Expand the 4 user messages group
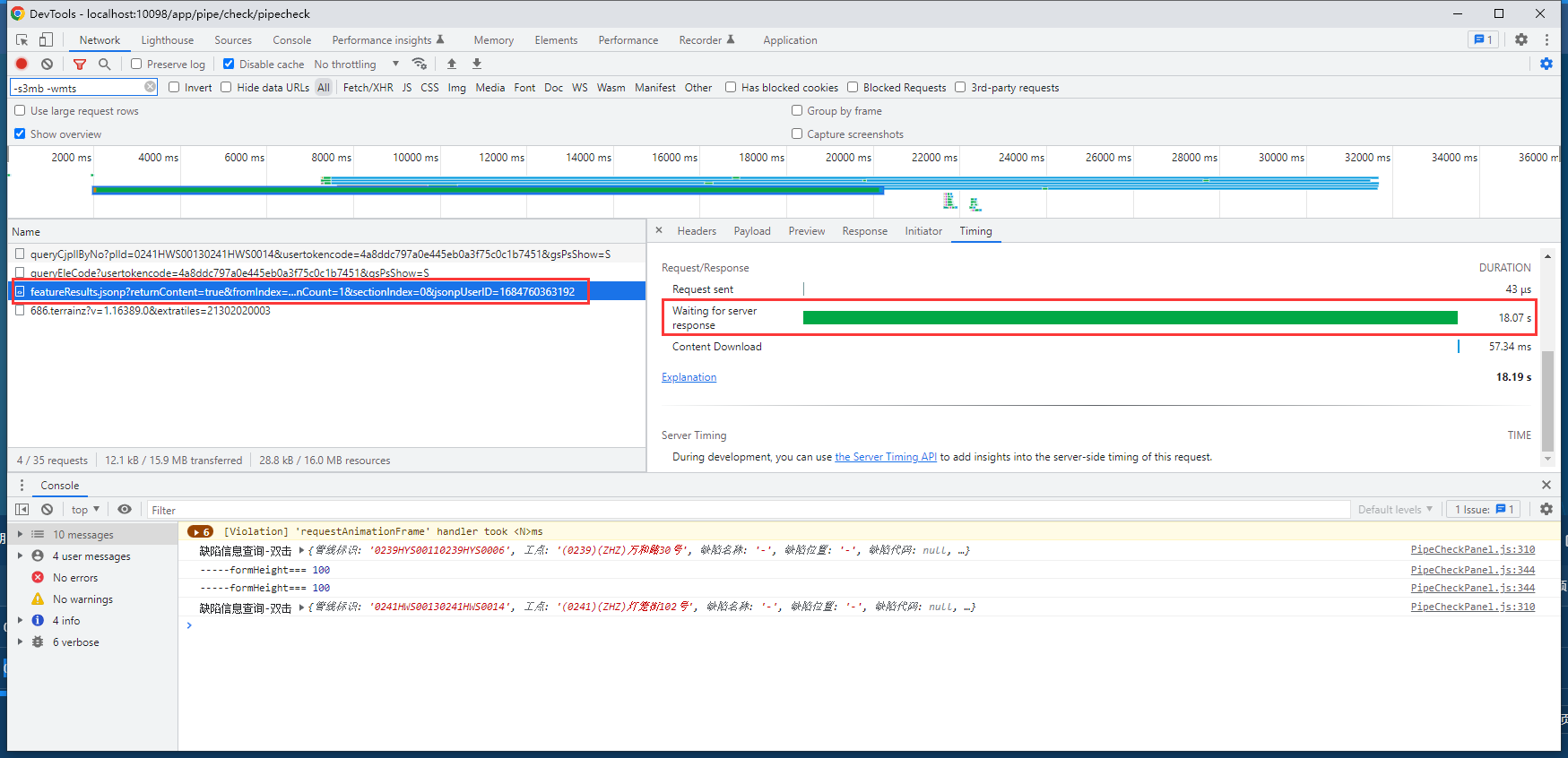Image resolution: width=1568 pixels, height=758 pixels. pos(20,556)
